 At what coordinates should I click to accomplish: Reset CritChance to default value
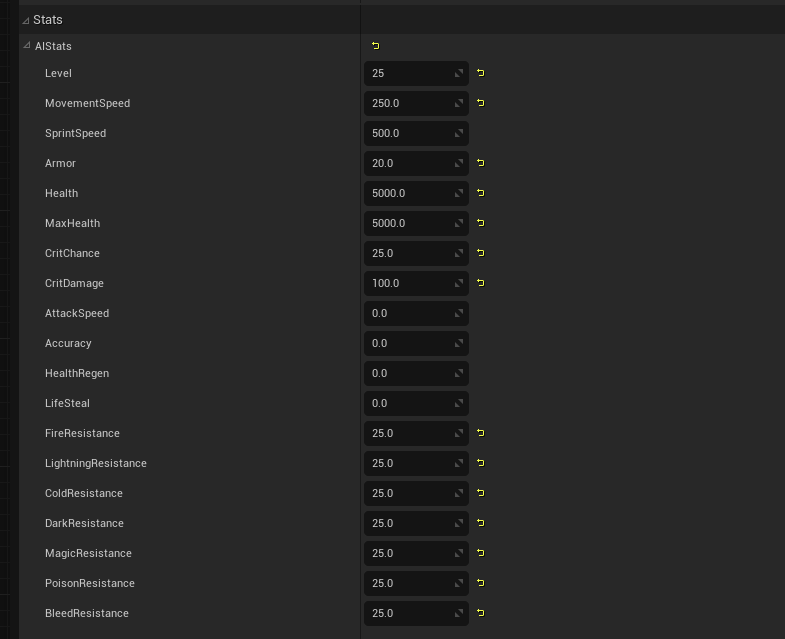point(481,253)
